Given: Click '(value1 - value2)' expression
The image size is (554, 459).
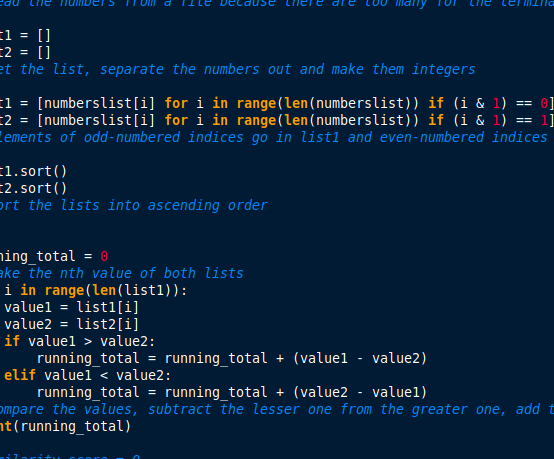Looking at the screenshot, I should [x=360, y=358].
